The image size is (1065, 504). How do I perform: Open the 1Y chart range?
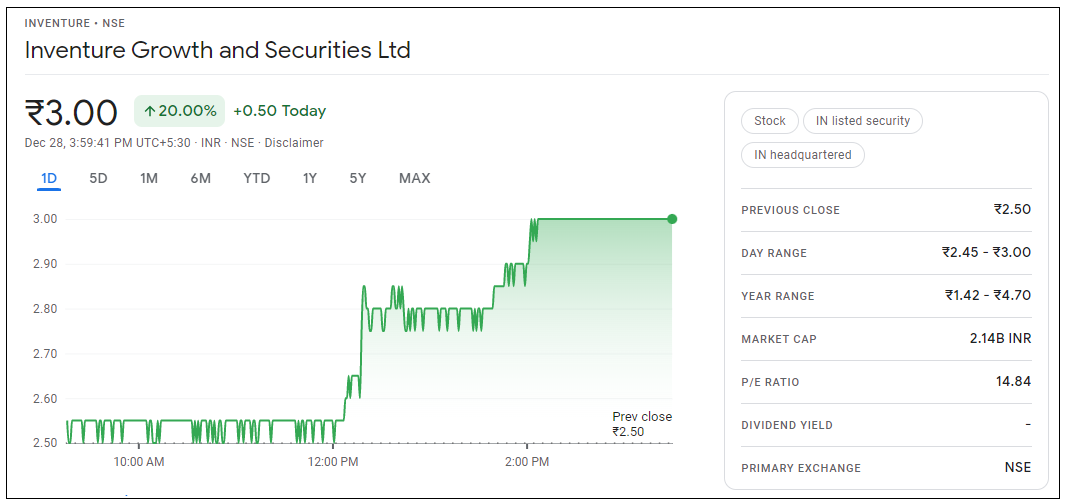click(310, 179)
